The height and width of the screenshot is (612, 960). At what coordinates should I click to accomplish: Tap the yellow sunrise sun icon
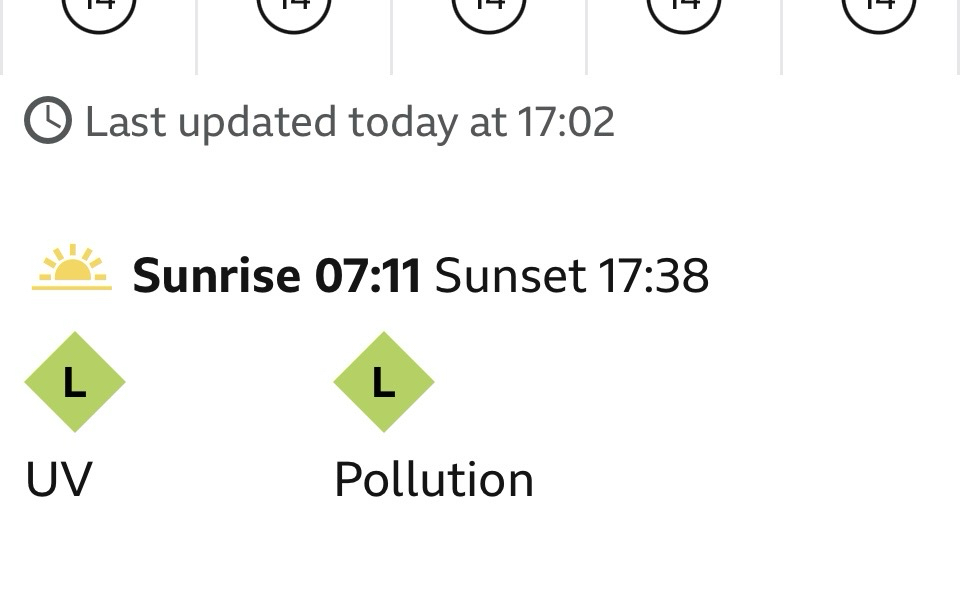point(72,269)
